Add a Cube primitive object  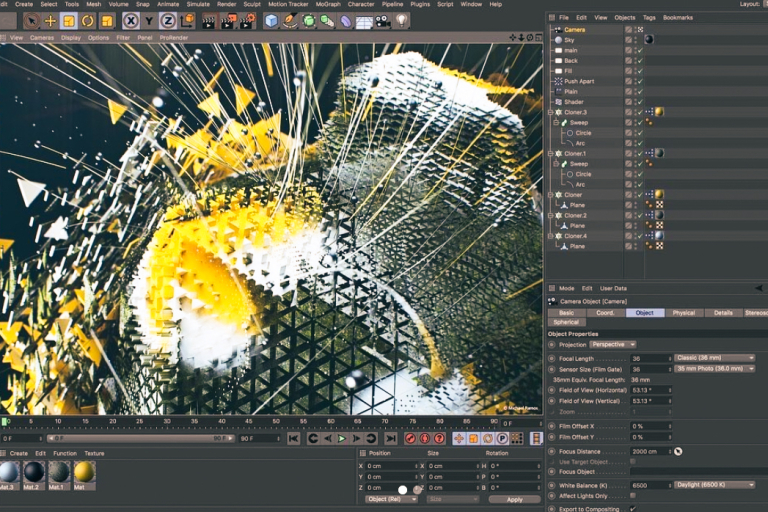[x=271, y=21]
